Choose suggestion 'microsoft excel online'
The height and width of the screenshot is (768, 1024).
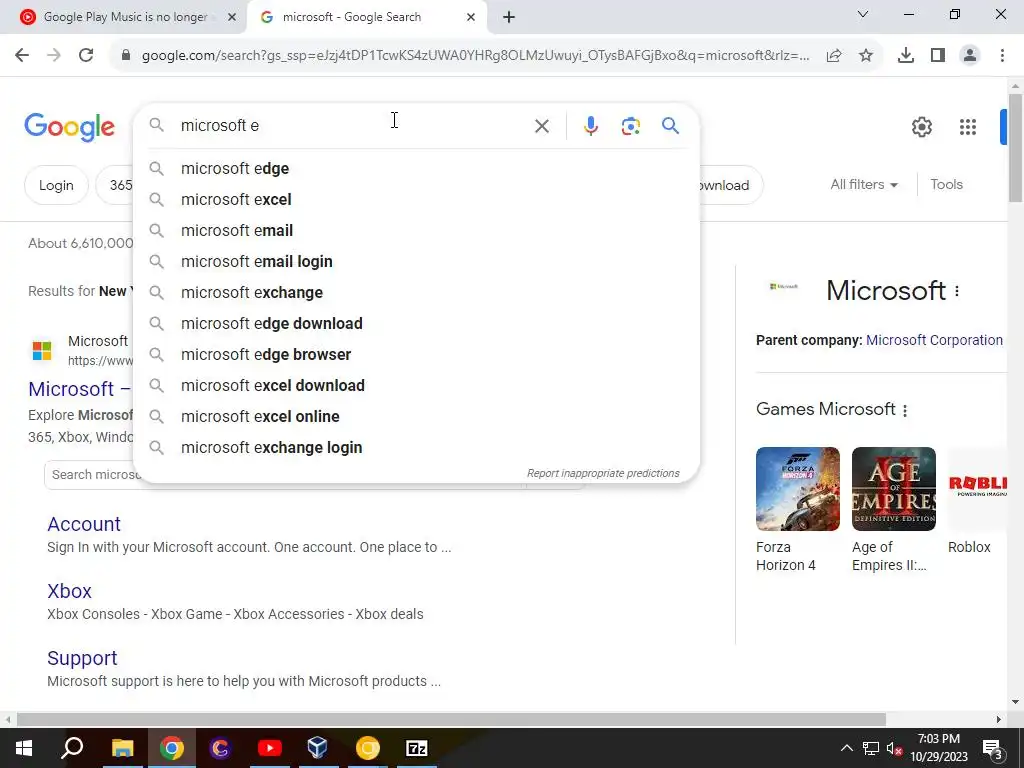pos(417,417)
